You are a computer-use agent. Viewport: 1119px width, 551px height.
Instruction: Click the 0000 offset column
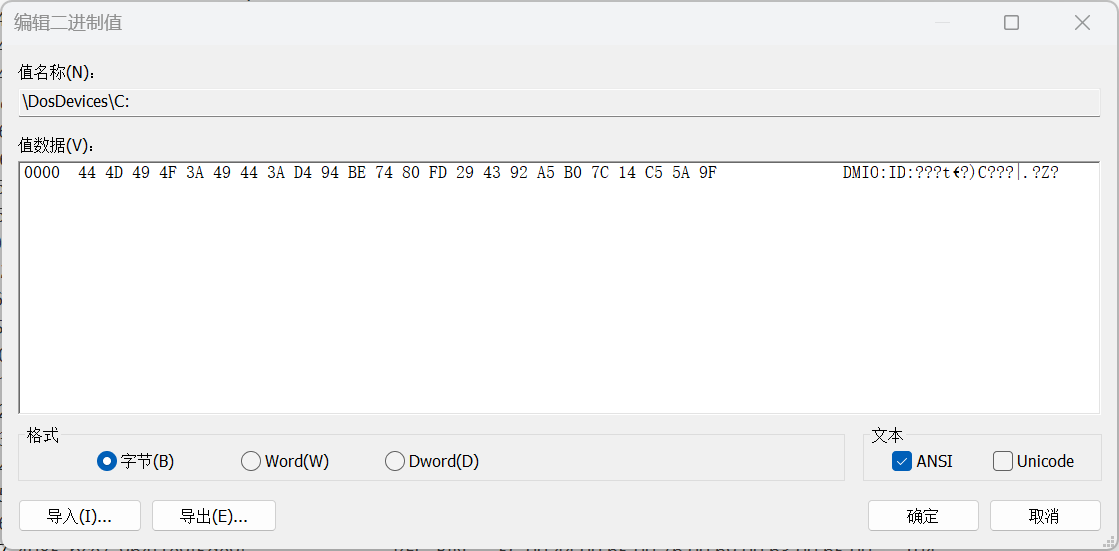click(41, 173)
